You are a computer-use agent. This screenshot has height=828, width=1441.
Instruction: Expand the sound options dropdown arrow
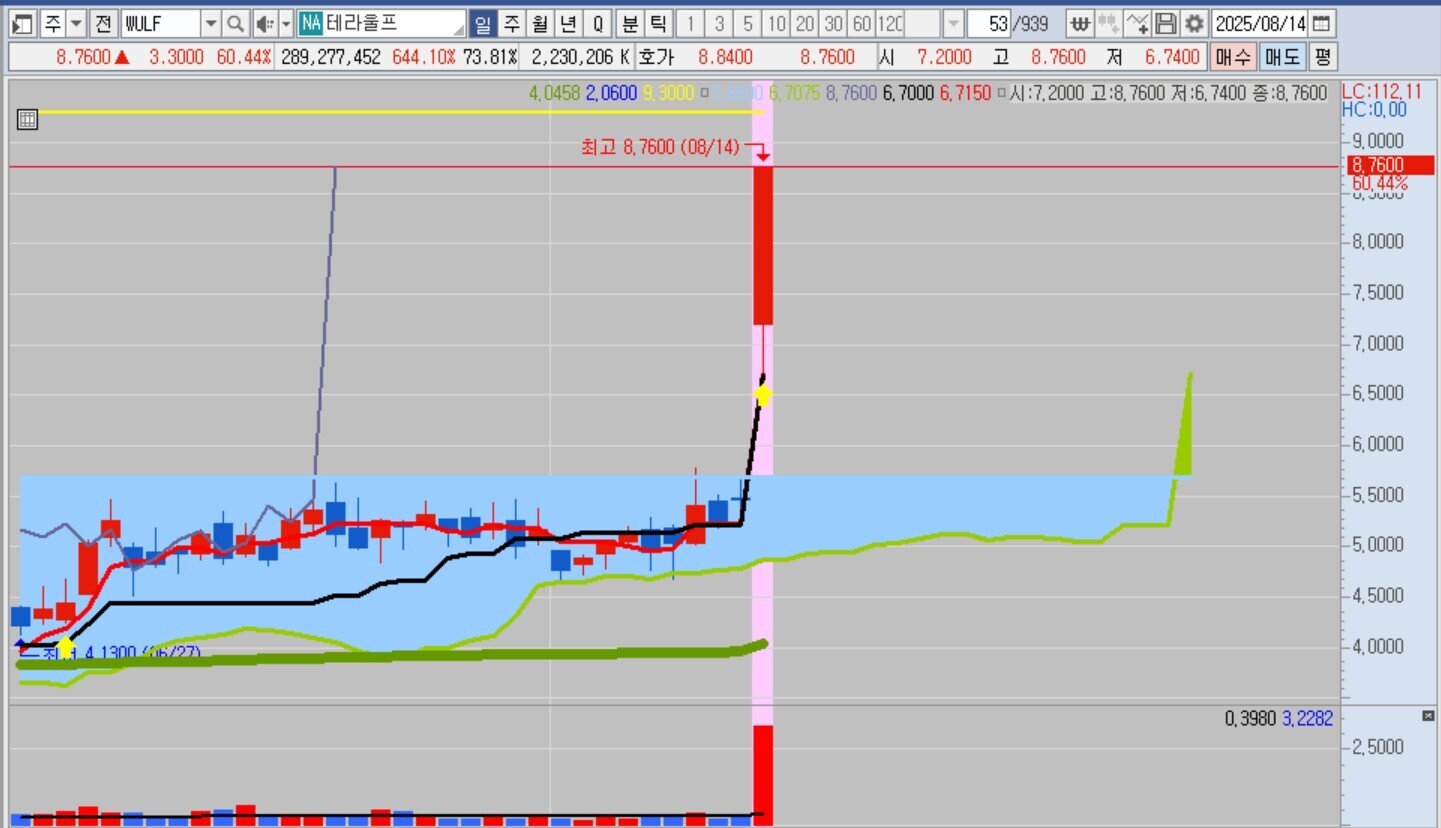tap(286, 23)
